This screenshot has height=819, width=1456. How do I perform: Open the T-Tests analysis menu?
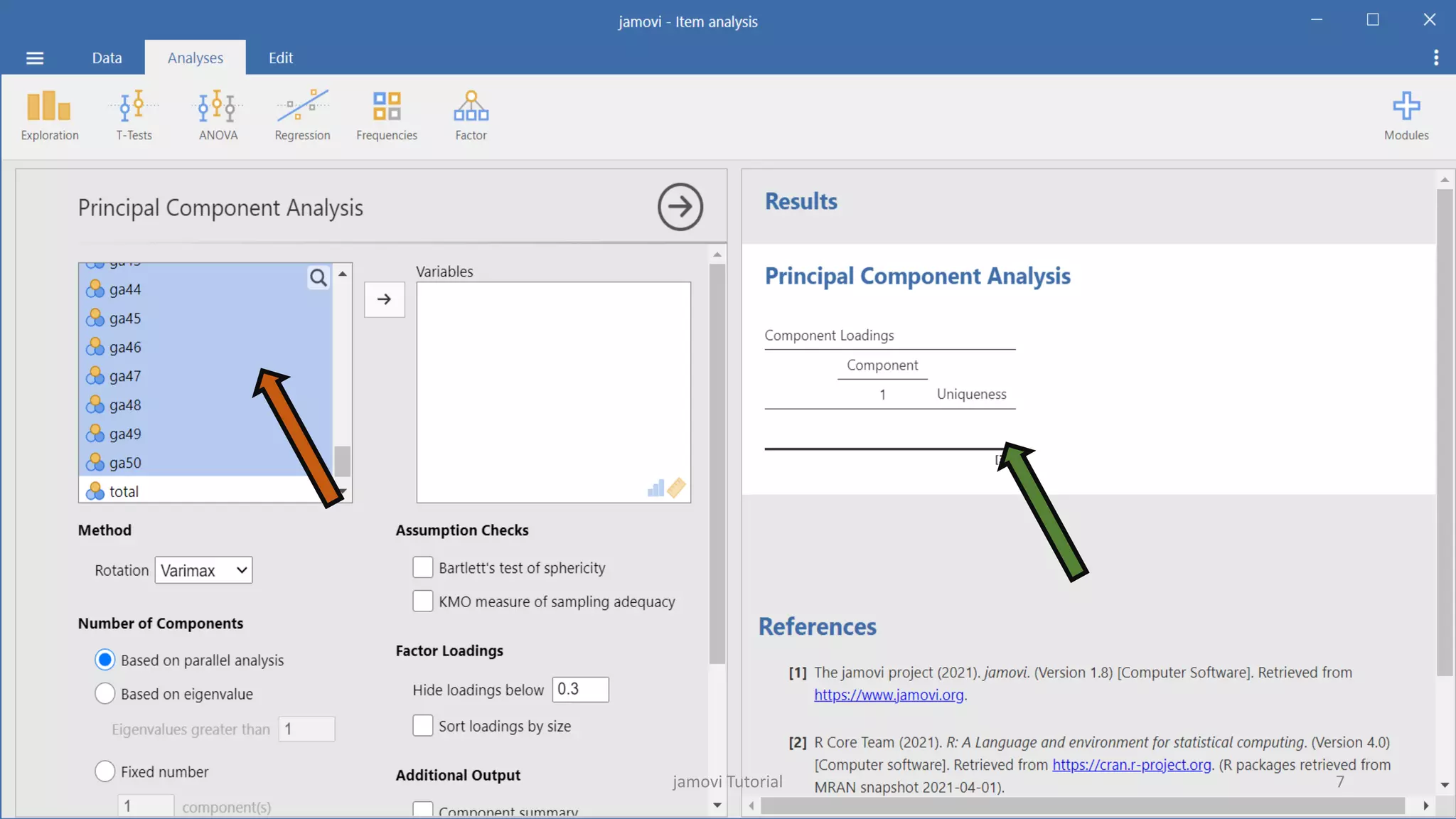[134, 115]
